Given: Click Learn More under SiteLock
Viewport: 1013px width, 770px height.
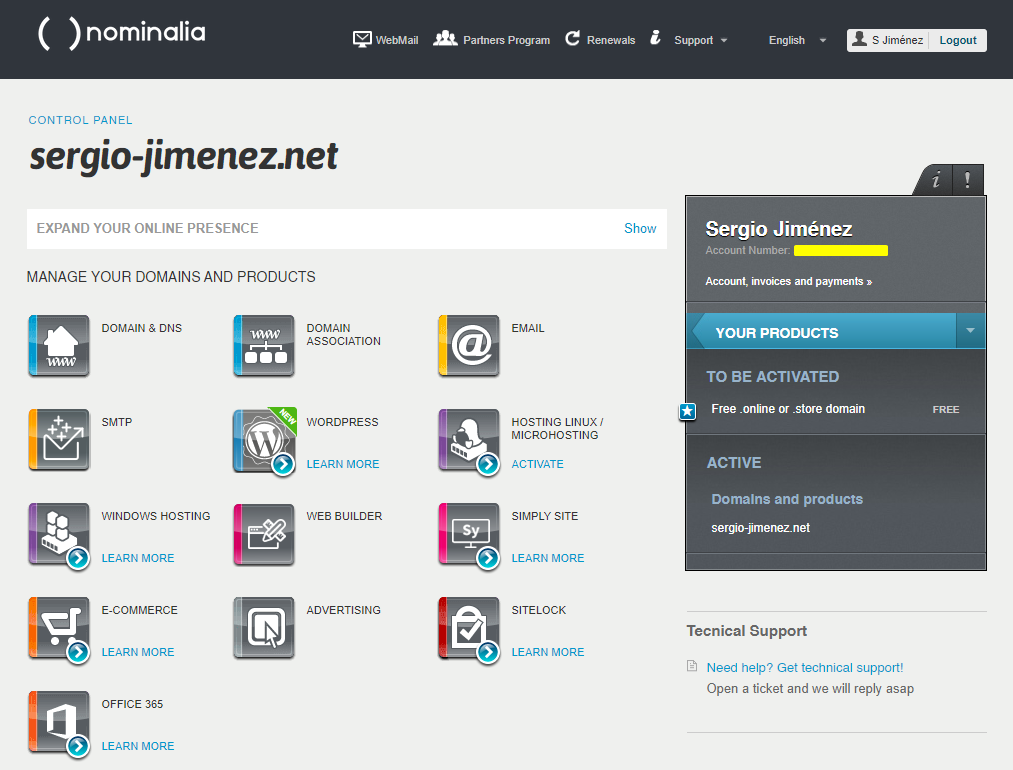Looking at the screenshot, I should [x=548, y=652].
